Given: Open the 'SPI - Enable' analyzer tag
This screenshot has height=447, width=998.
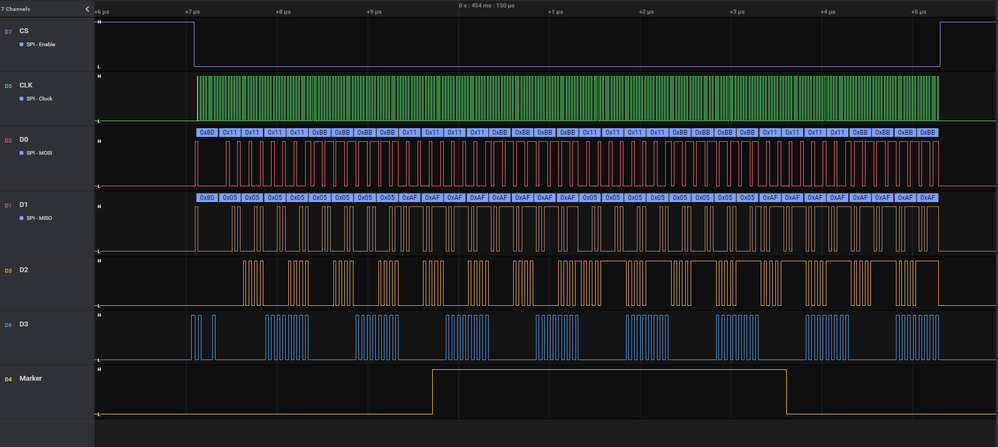Looking at the screenshot, I should tap(41, 45).
